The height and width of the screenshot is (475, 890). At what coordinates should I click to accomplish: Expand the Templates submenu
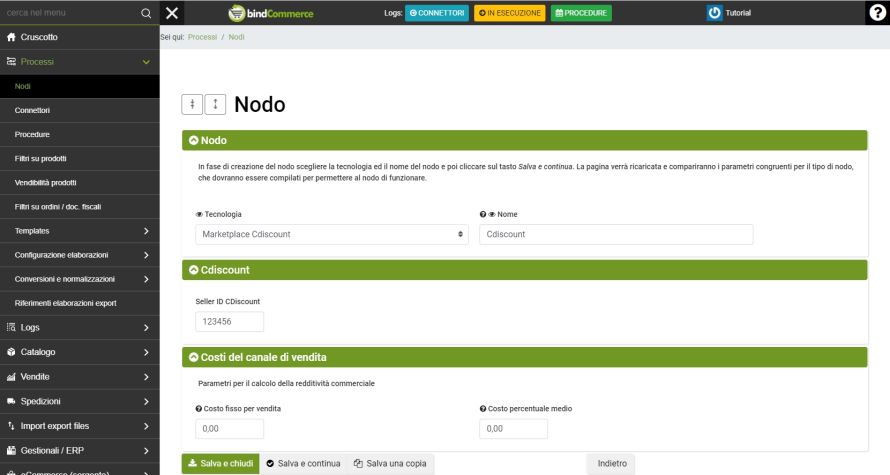tap(146, 231)
